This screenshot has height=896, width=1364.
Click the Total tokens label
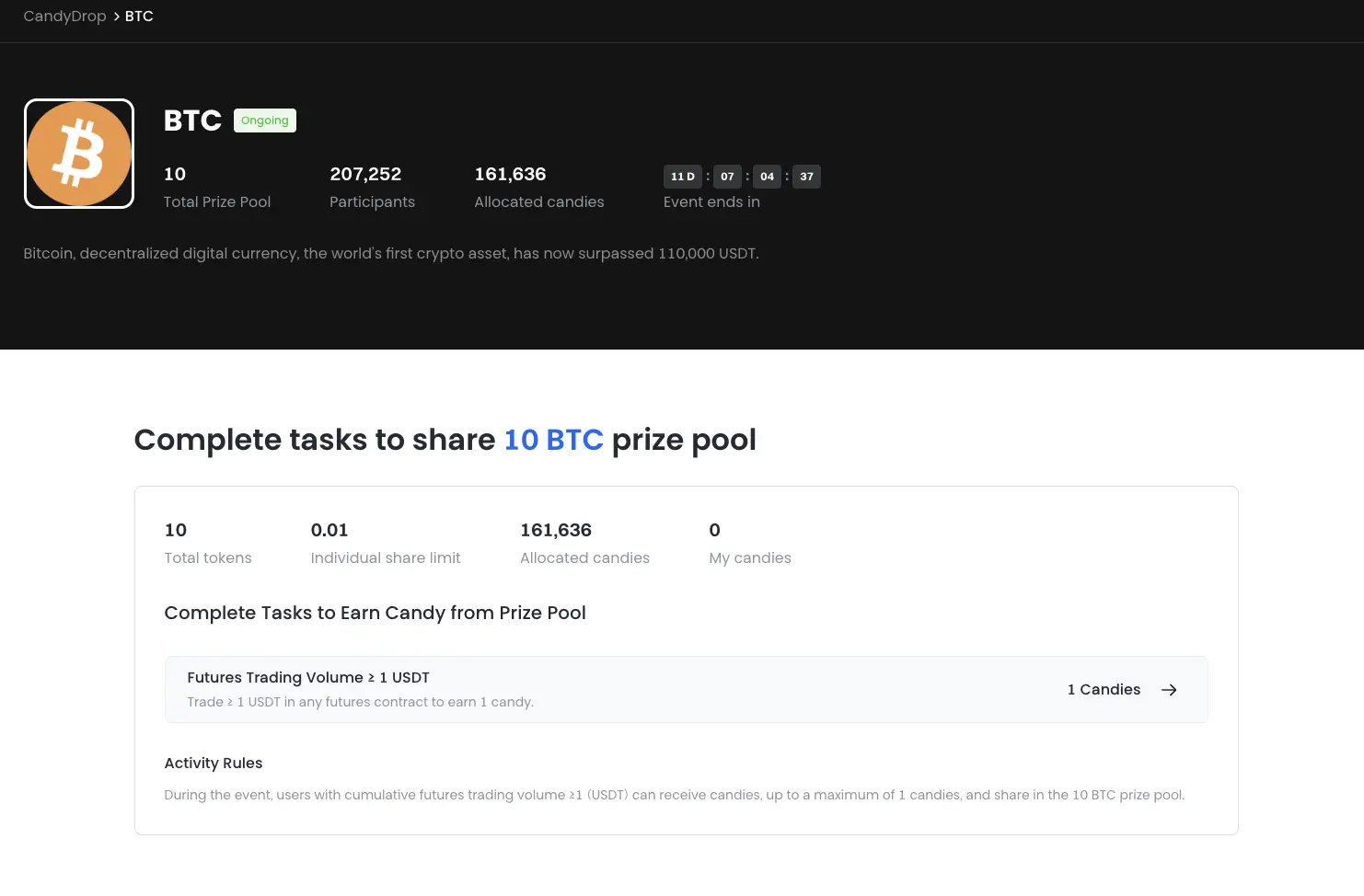(x=208, y=557)
